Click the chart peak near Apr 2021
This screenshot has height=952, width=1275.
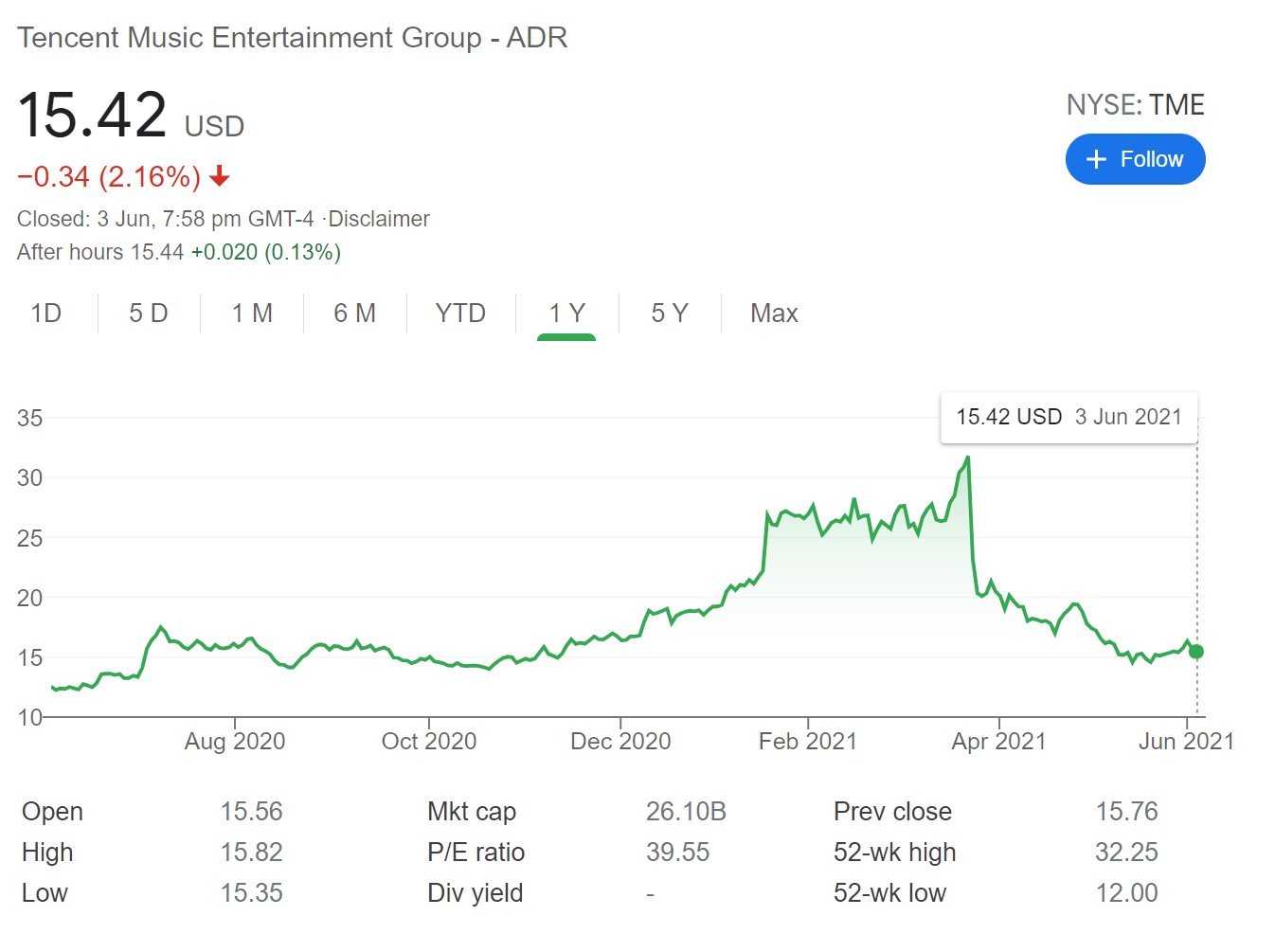pos(967,457)
